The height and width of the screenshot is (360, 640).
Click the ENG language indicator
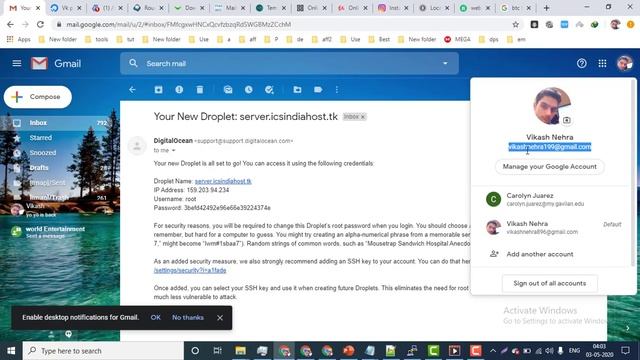point(574,351)
